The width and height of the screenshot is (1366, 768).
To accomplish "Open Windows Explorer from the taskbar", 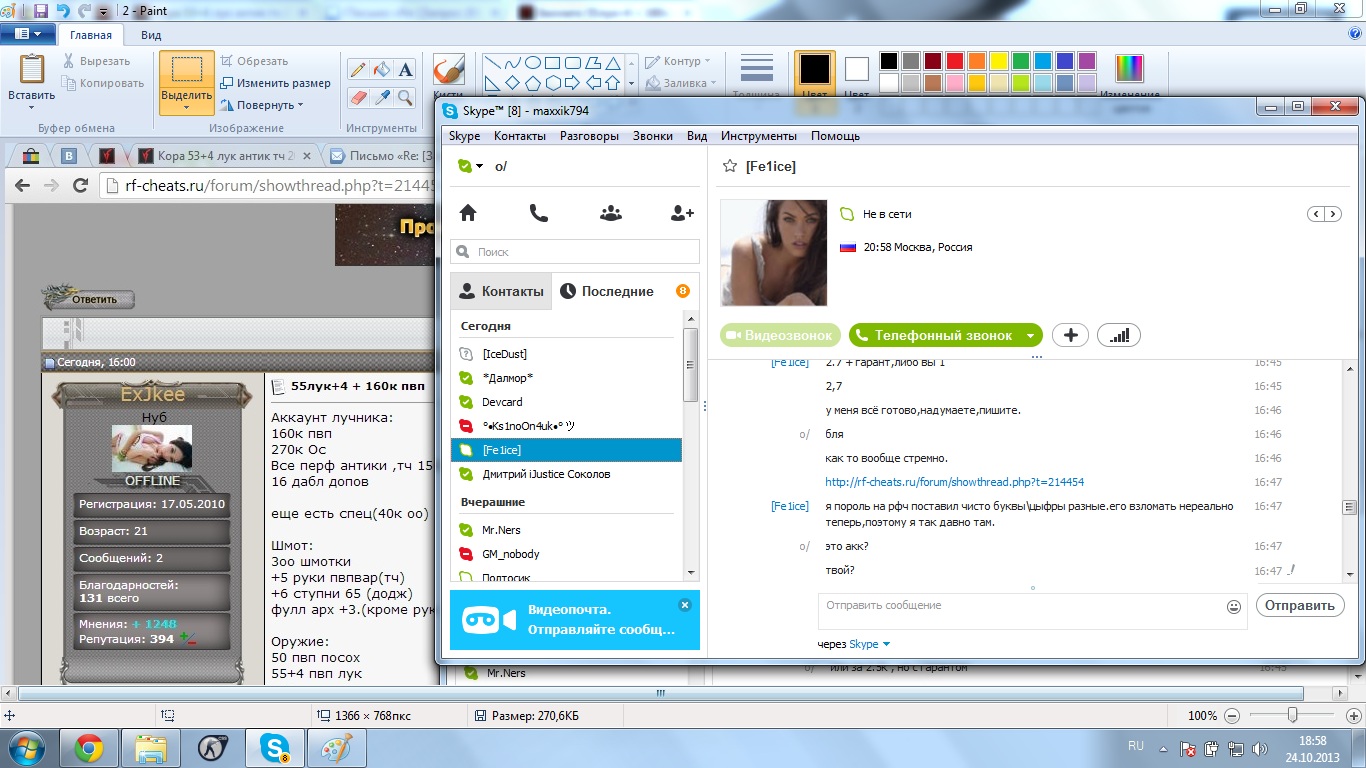I will click(150, 748).
